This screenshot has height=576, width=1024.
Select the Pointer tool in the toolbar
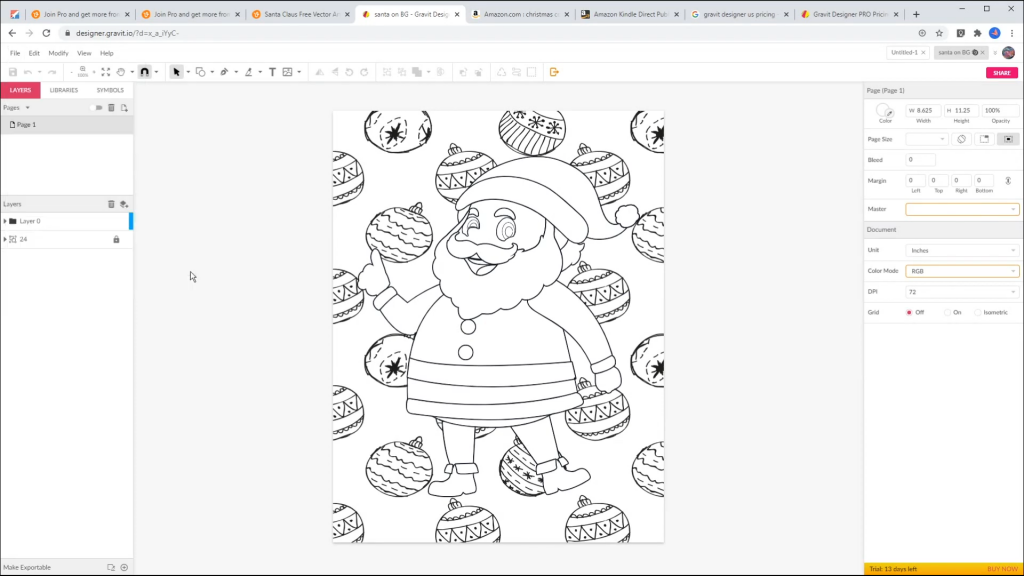(176, 72)
